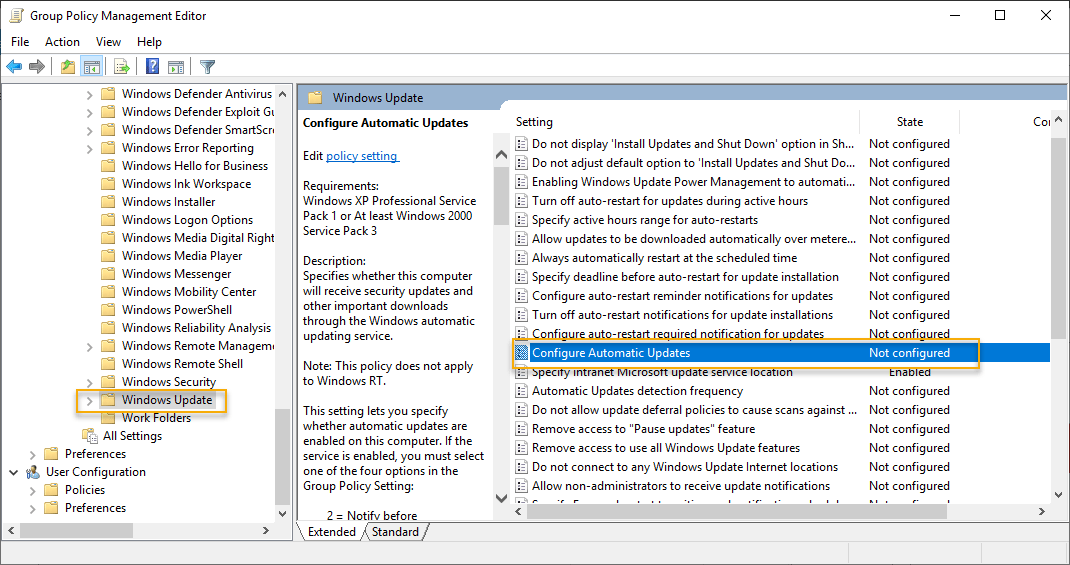
Task: Switch to the Extended tab
Action: (x=332, y=532)
